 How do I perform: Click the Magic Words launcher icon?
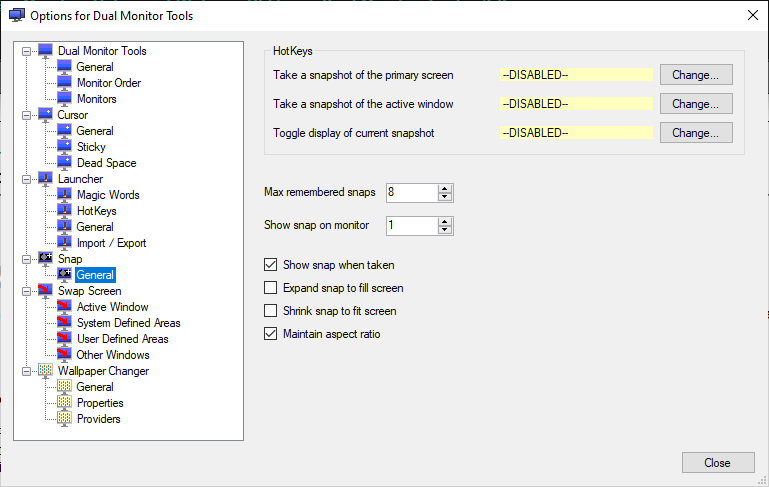tap(64, 194)
